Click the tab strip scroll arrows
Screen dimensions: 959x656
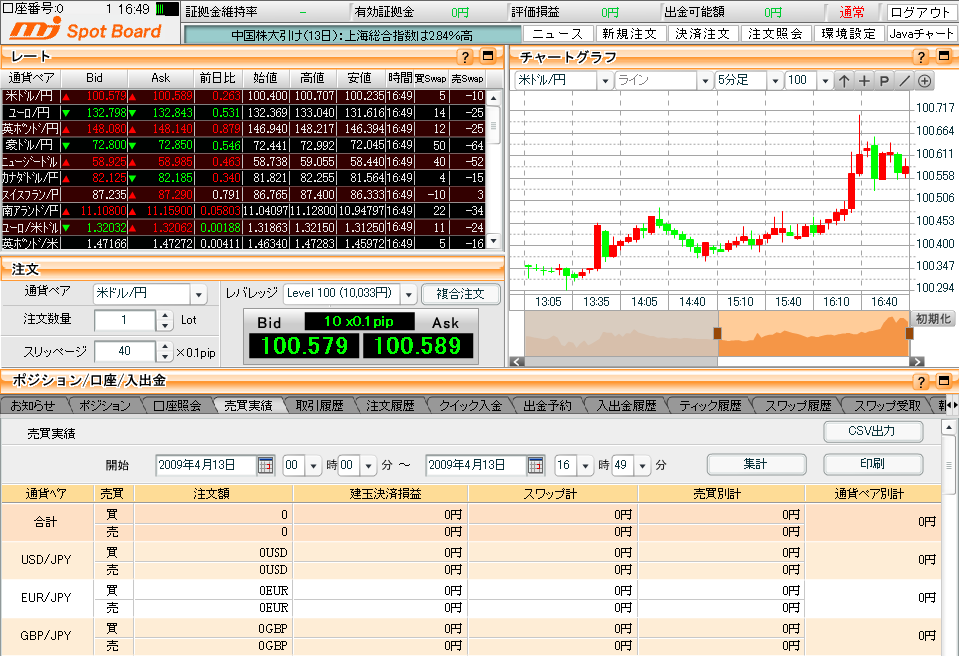[x=952, y=405]
